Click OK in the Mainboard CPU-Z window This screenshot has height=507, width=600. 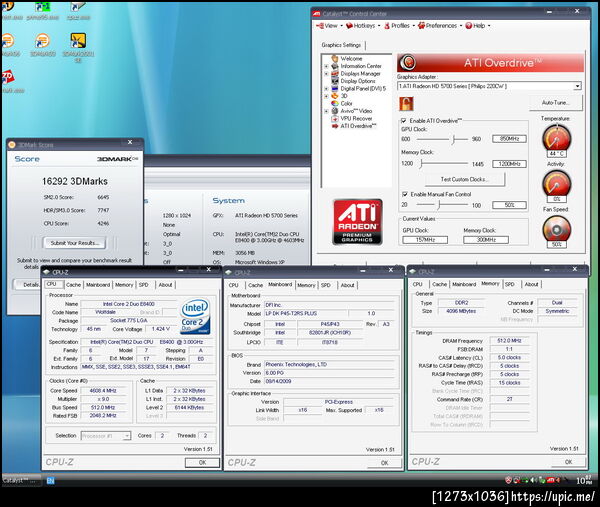pyautogui.click(x=385, y=463)
